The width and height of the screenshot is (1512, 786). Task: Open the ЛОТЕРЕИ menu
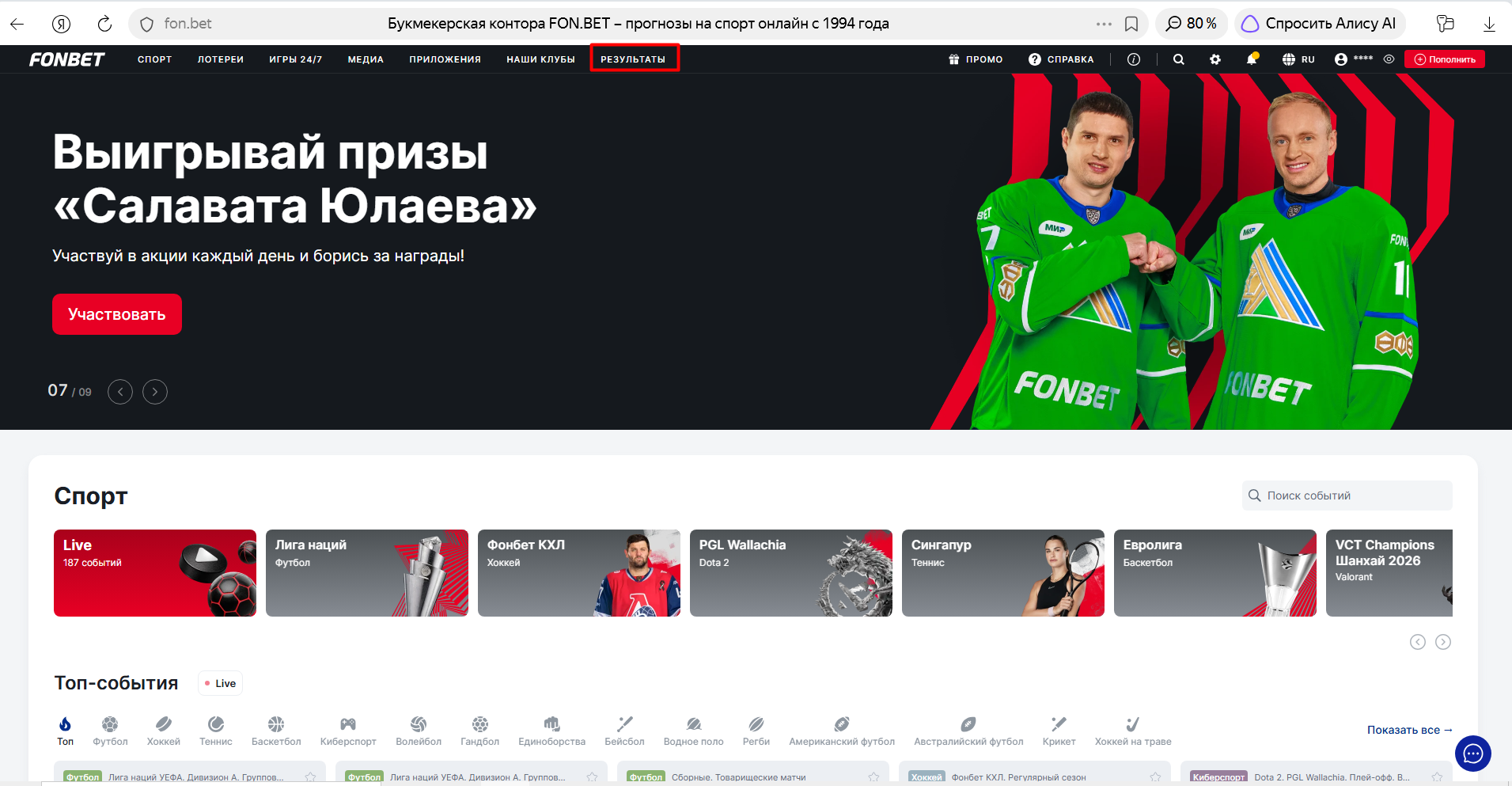pyautogui.click(x=221, y=59)
